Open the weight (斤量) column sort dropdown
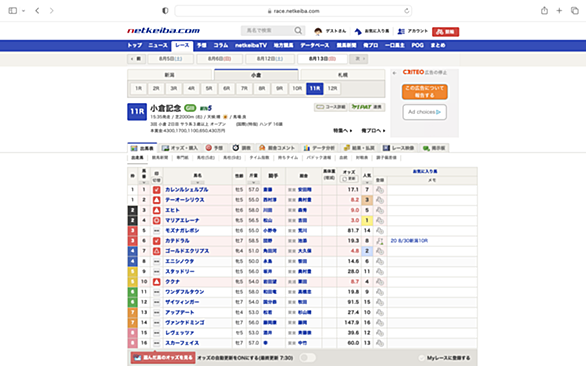The height and width of the screenshot is (366, 586). pos(253,182)
